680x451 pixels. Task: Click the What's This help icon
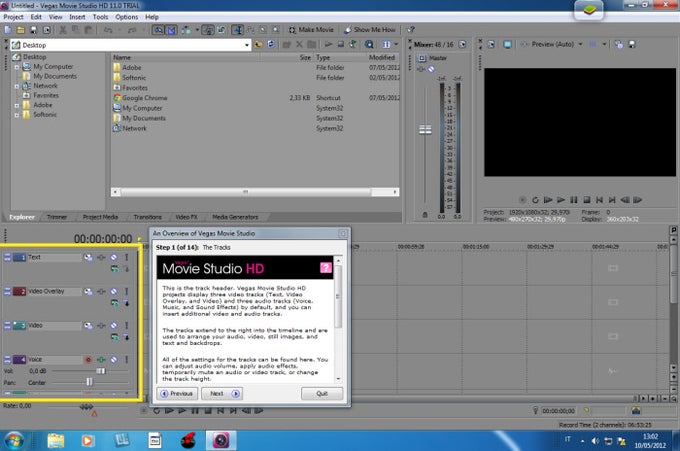point(411,30)
